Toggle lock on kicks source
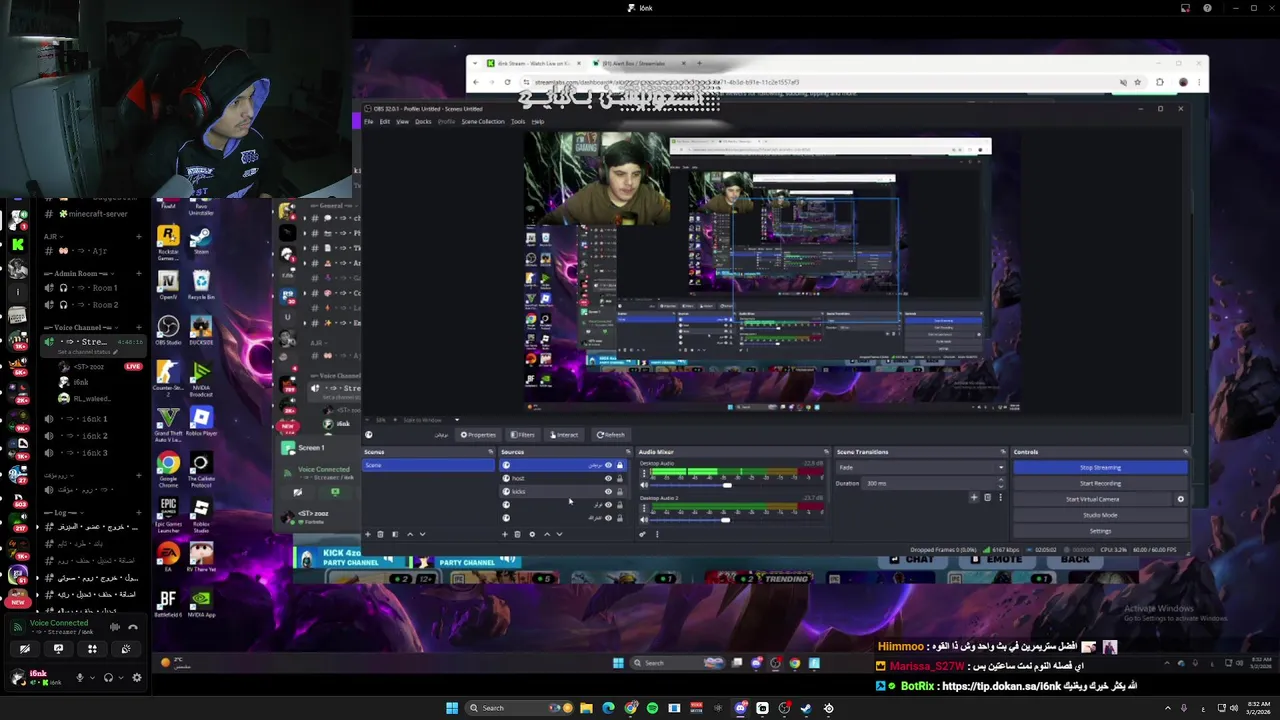Screen dimensions: 1280x720 coord(620,491)
